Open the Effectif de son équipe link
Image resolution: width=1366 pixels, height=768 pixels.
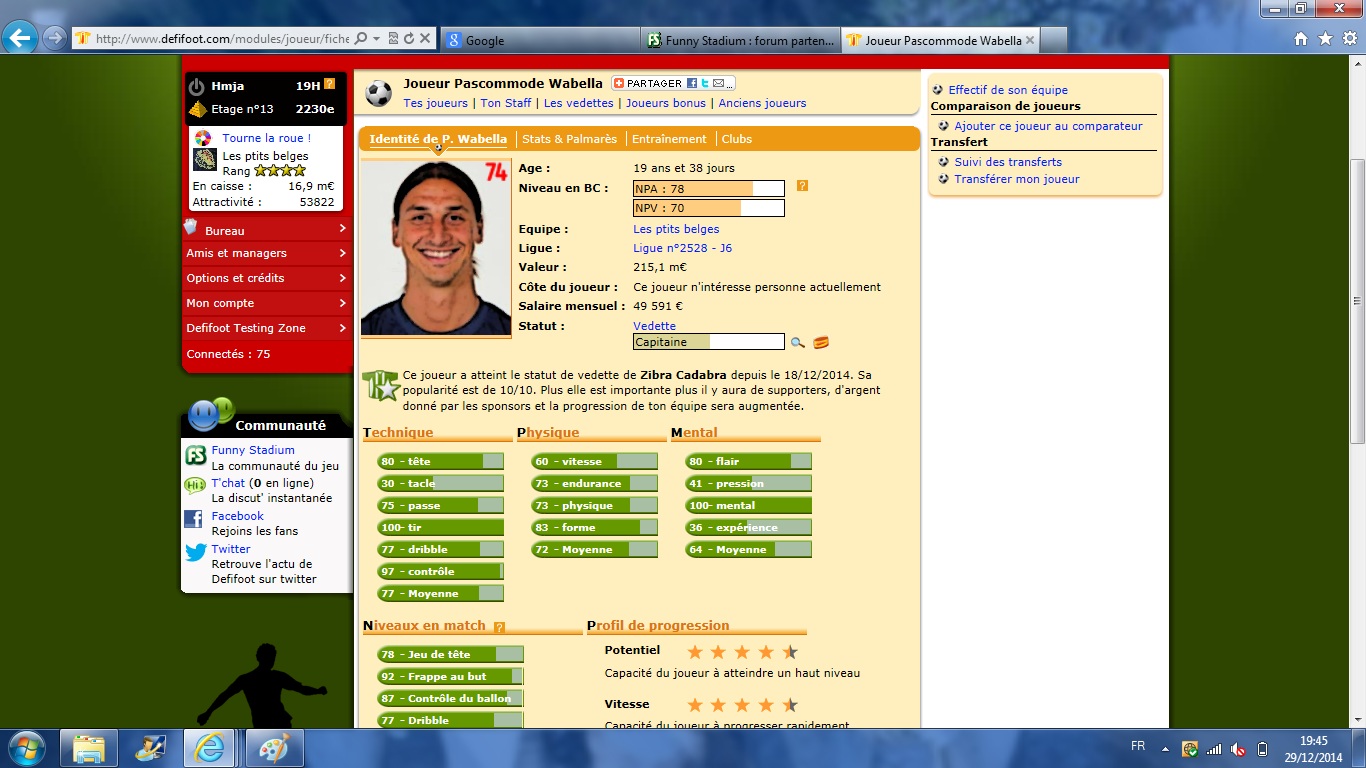click(x=1008, y=90)
